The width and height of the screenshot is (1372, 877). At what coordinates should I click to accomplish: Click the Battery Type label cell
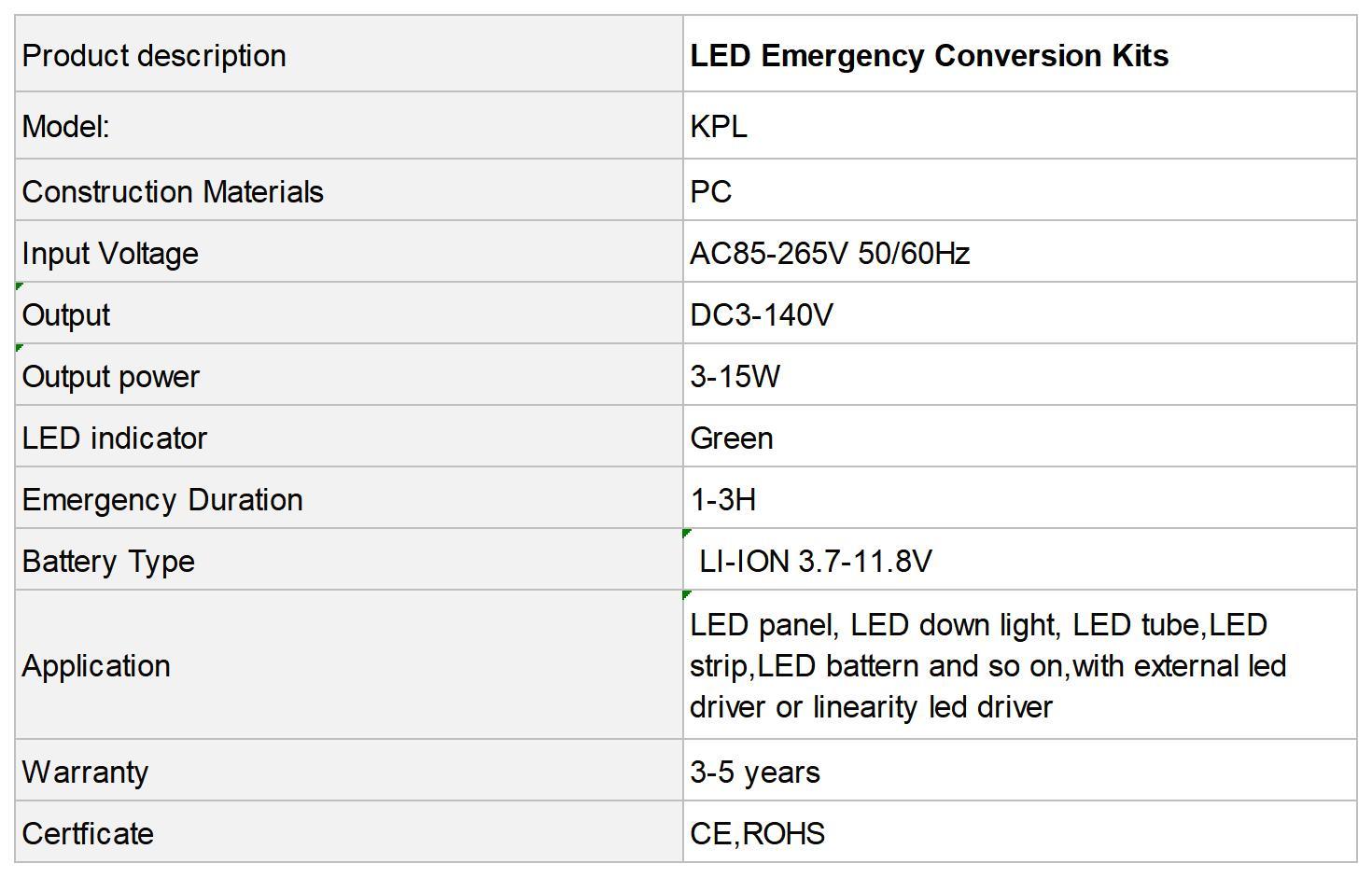(x=349, y=560)
